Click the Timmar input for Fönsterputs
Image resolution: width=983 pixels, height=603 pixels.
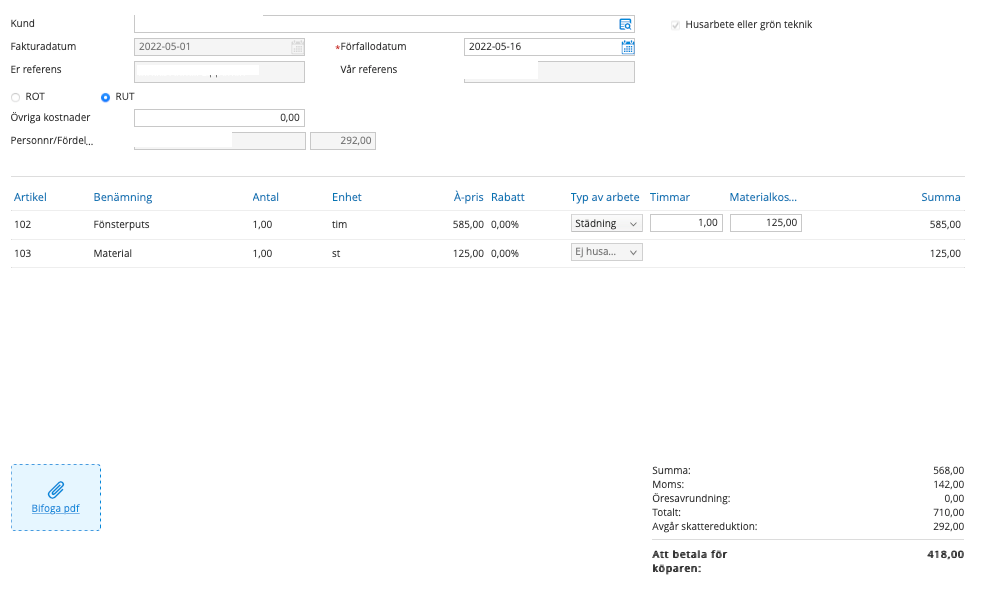[x=686, y=224]
